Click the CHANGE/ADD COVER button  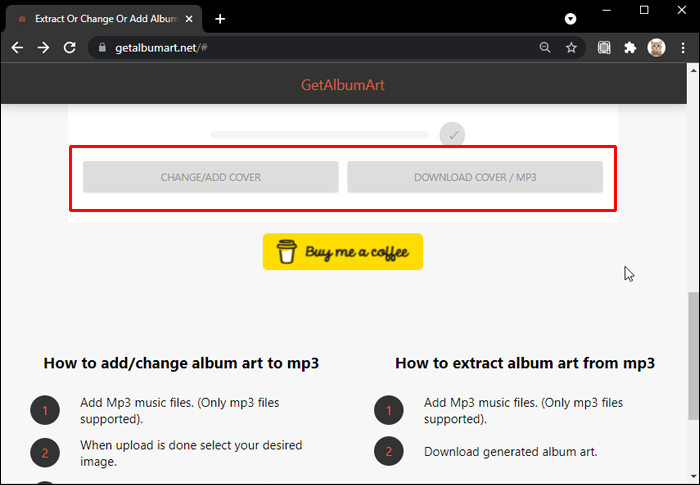pyautogui.click(x=211, y=177)
